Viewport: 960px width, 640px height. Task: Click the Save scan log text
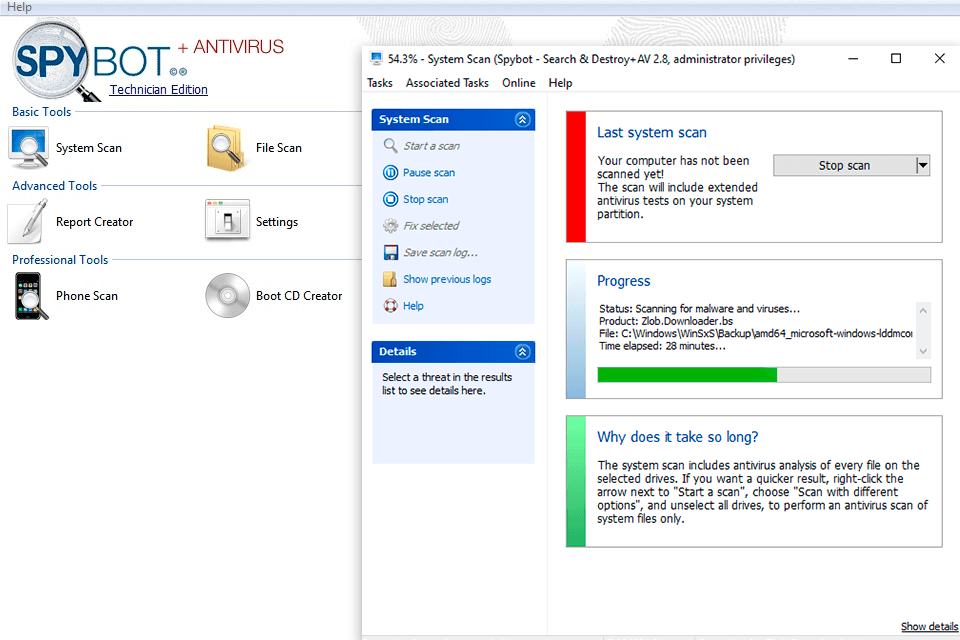pyautogui.click(x=440, y=252)
